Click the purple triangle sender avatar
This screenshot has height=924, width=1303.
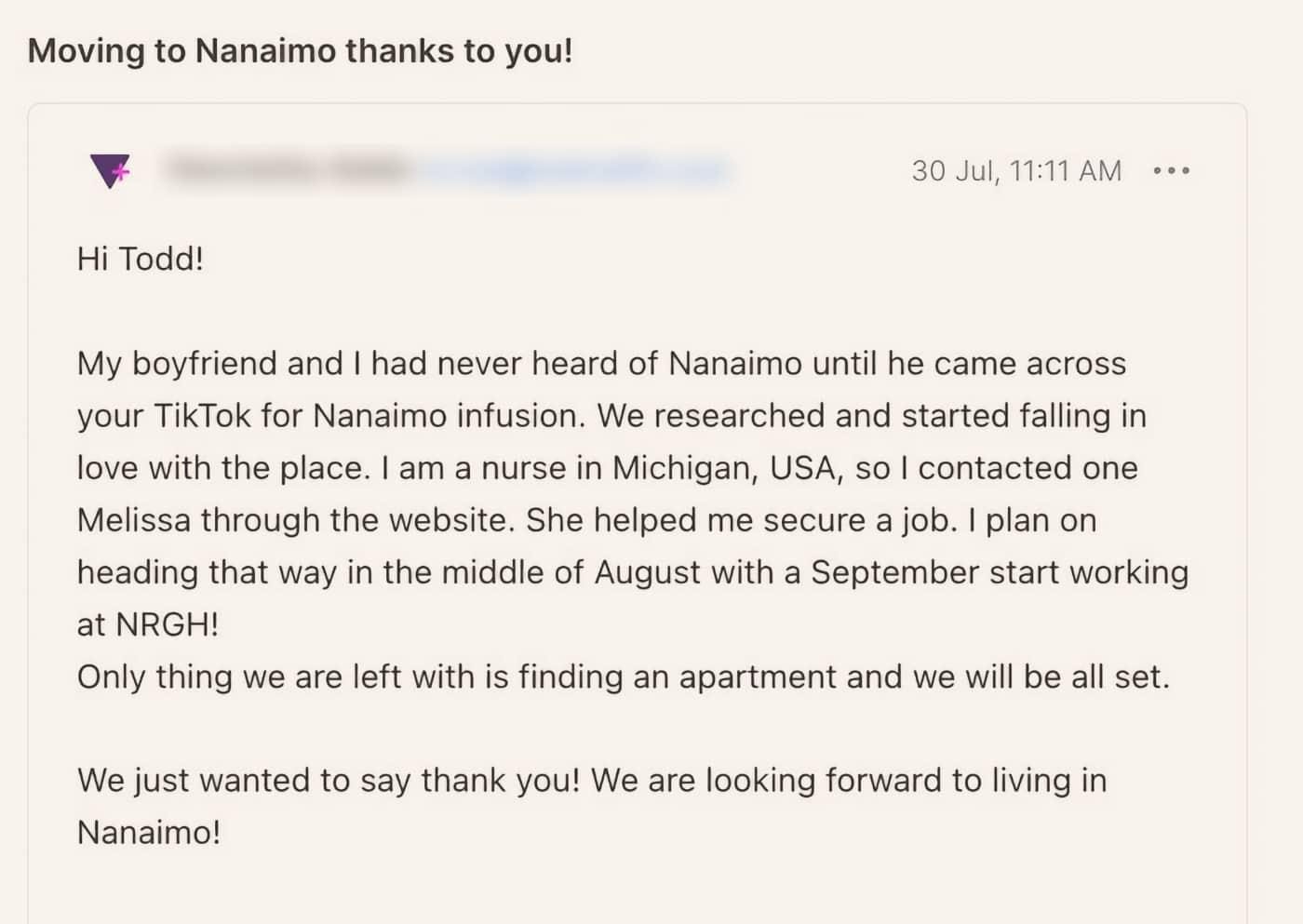(111, 170)
